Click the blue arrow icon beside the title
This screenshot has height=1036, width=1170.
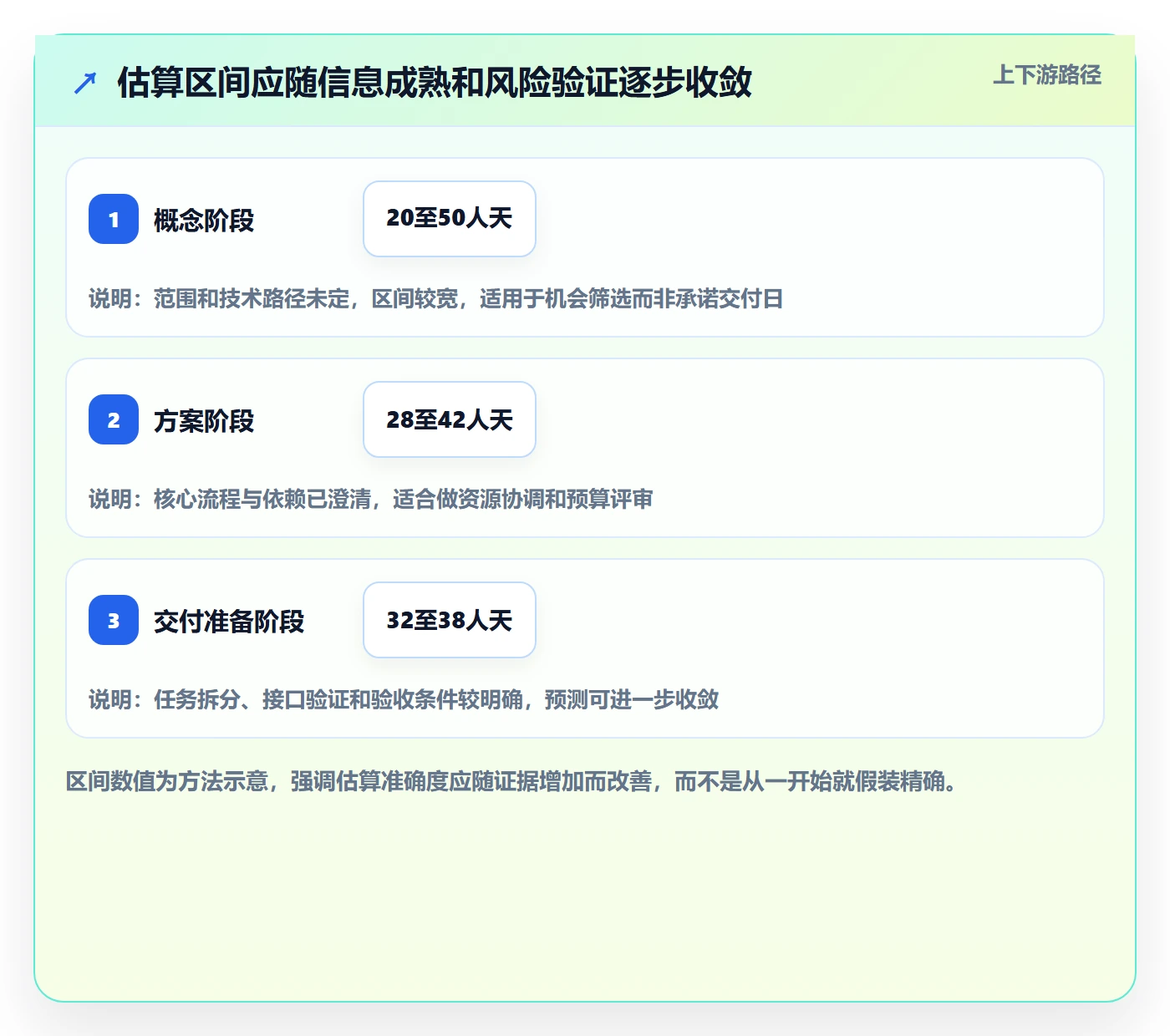coord(85,83)
